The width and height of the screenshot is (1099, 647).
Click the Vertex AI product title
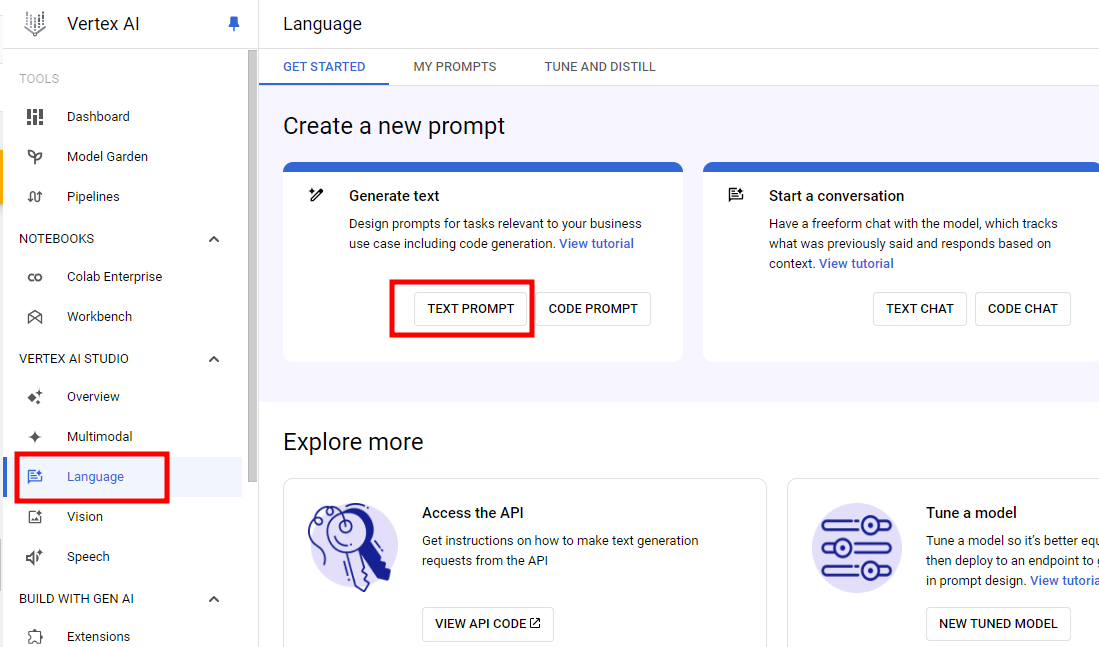(x=103, y=24)
